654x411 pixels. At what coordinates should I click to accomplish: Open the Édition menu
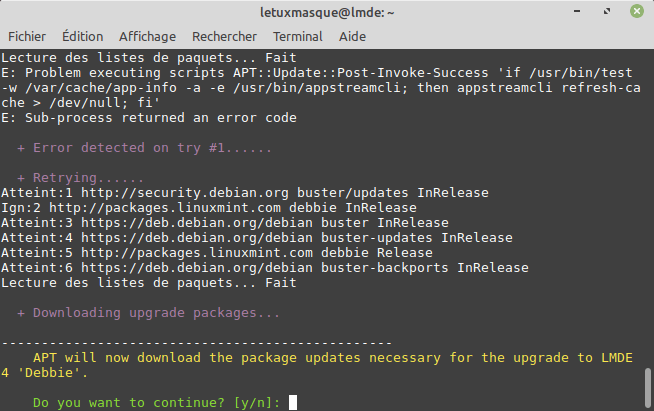click(x=82, y=36)
